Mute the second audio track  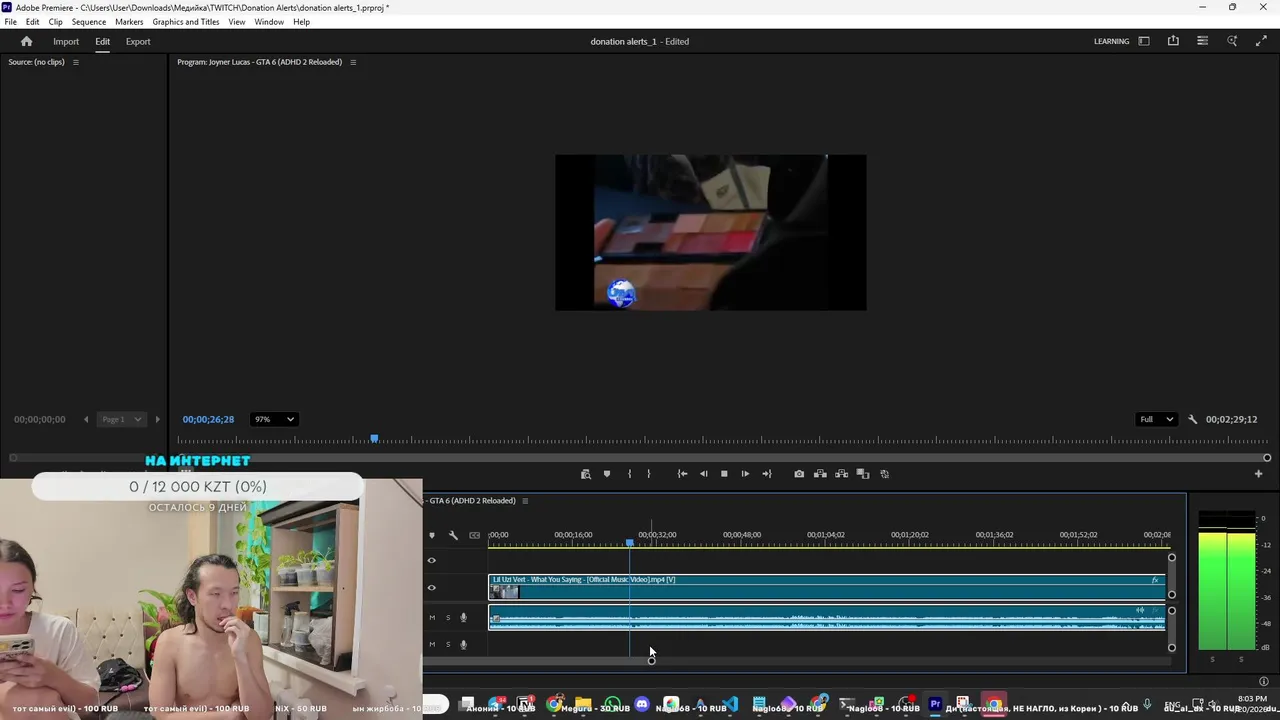(x=432, y=645)
